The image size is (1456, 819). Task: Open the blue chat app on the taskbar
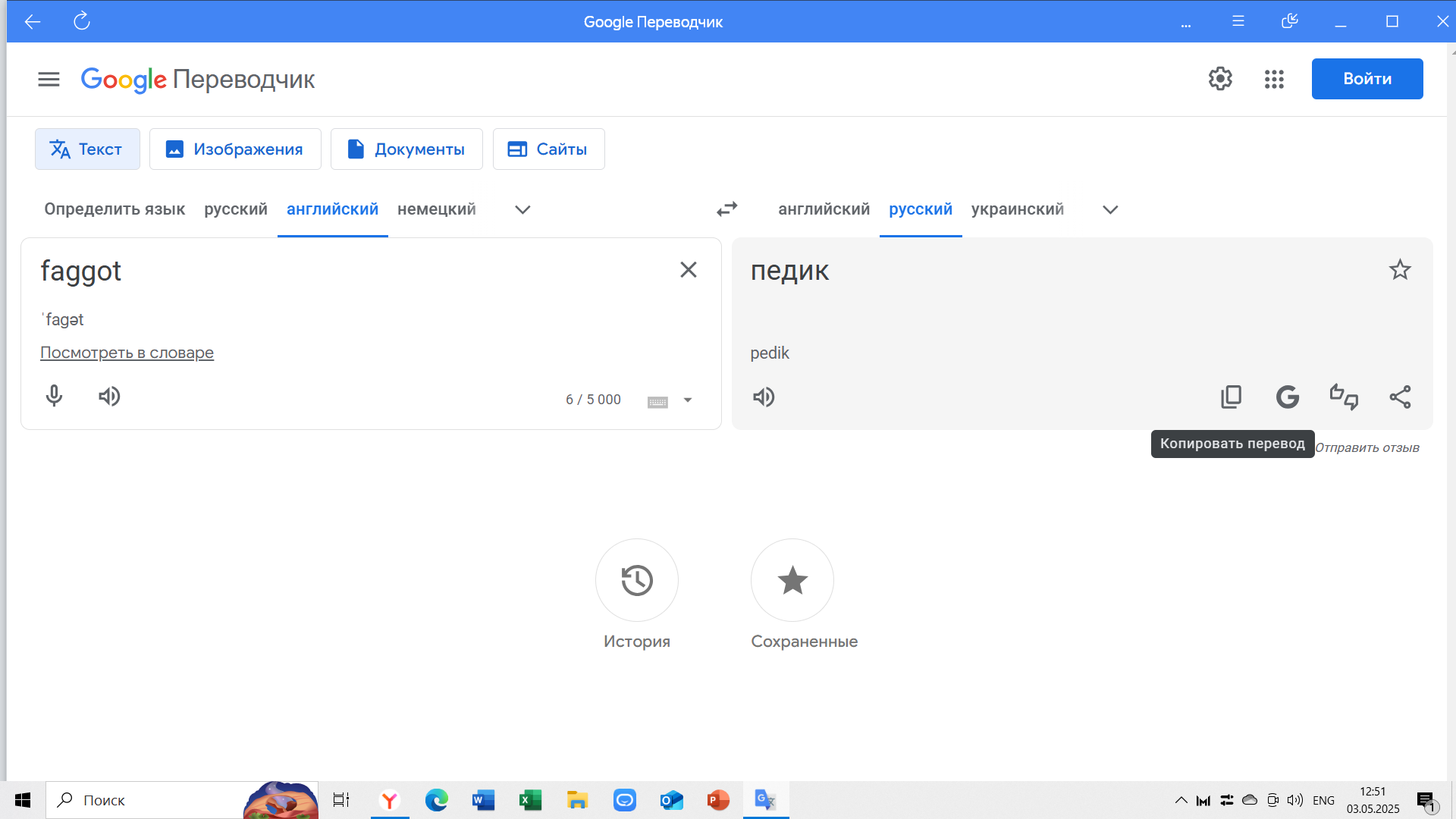pyautogui.click(x=624, y=800)
